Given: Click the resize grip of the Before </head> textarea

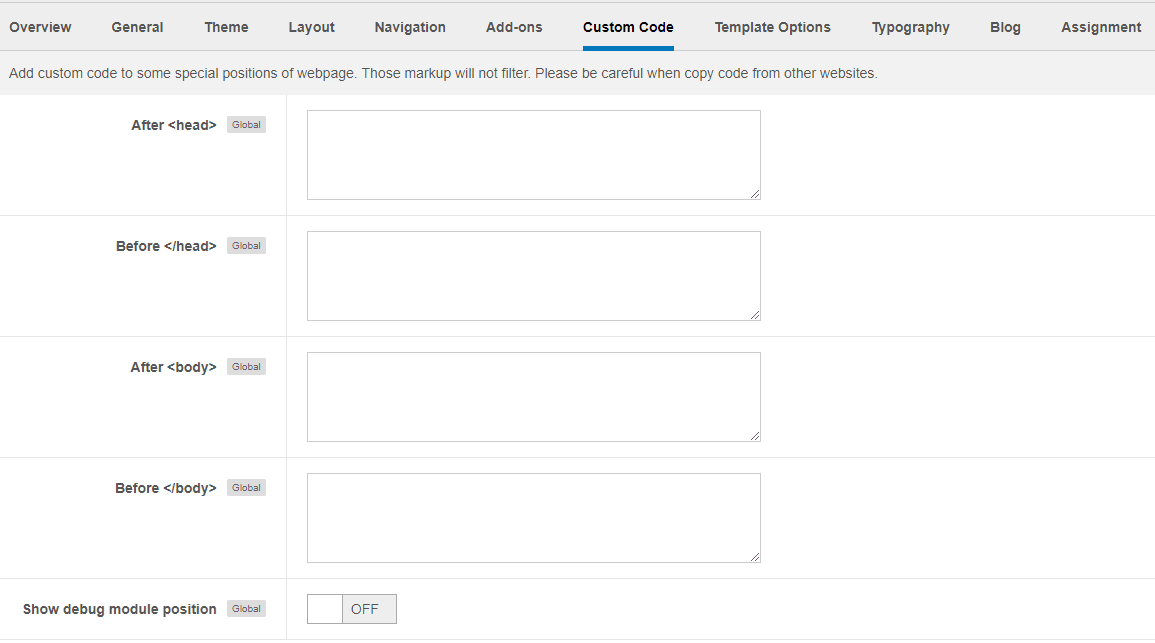Looking at the screenshot, I should pos(756,316).
